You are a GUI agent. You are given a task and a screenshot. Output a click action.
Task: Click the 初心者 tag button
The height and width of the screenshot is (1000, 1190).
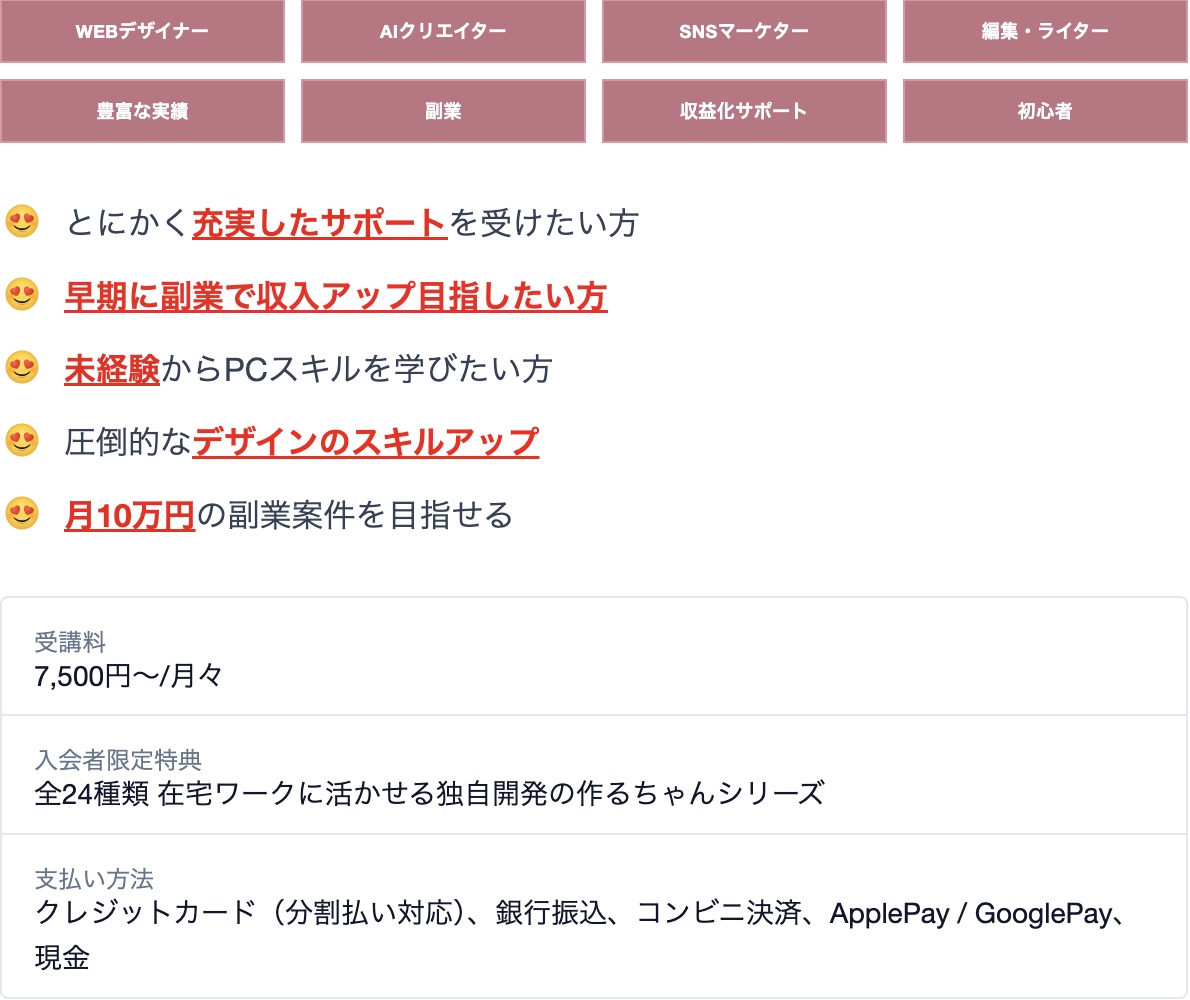point(1045,111)
